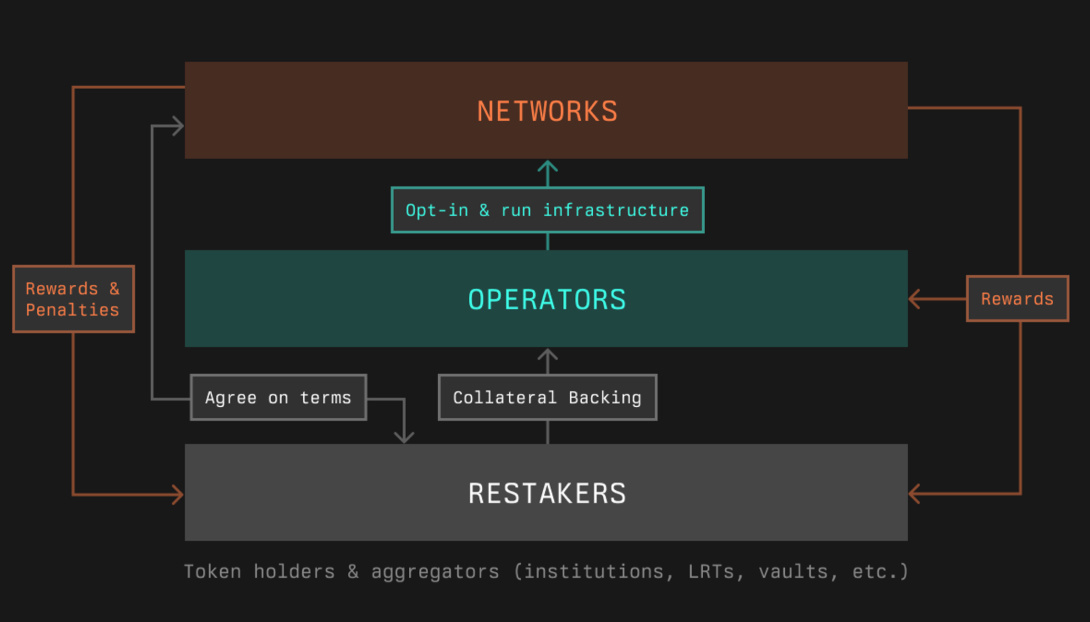This screenshot has width=1090, height=622.
Task: Select the Opt-in & run infrastructure label
Action: [547, 210]
